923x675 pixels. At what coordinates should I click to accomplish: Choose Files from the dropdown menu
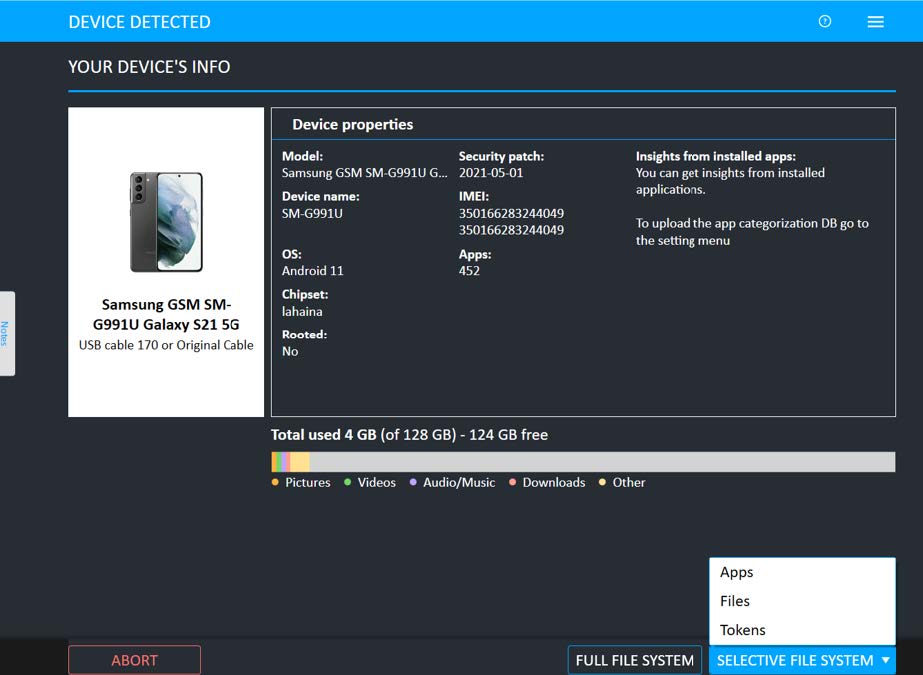tap(802, 601)
